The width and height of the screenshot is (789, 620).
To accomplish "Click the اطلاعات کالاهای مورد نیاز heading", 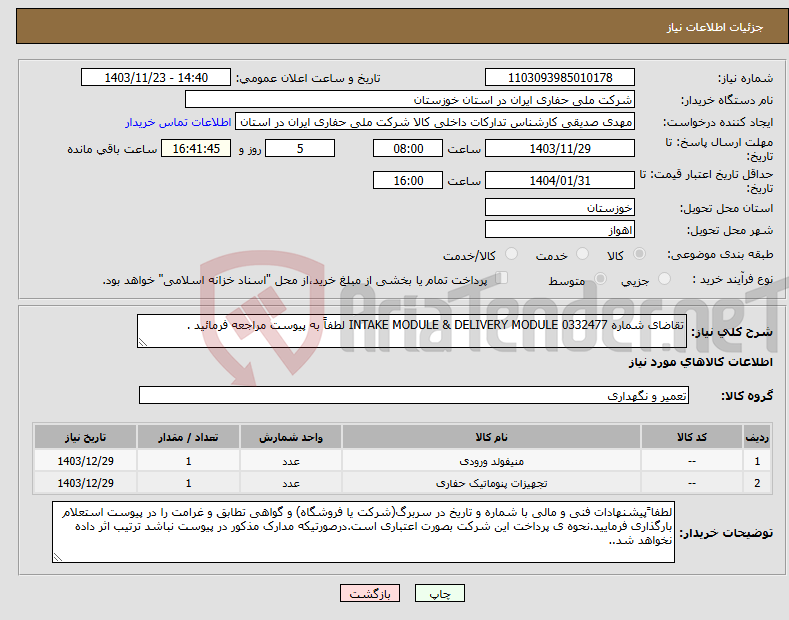I will click(701, 362).
